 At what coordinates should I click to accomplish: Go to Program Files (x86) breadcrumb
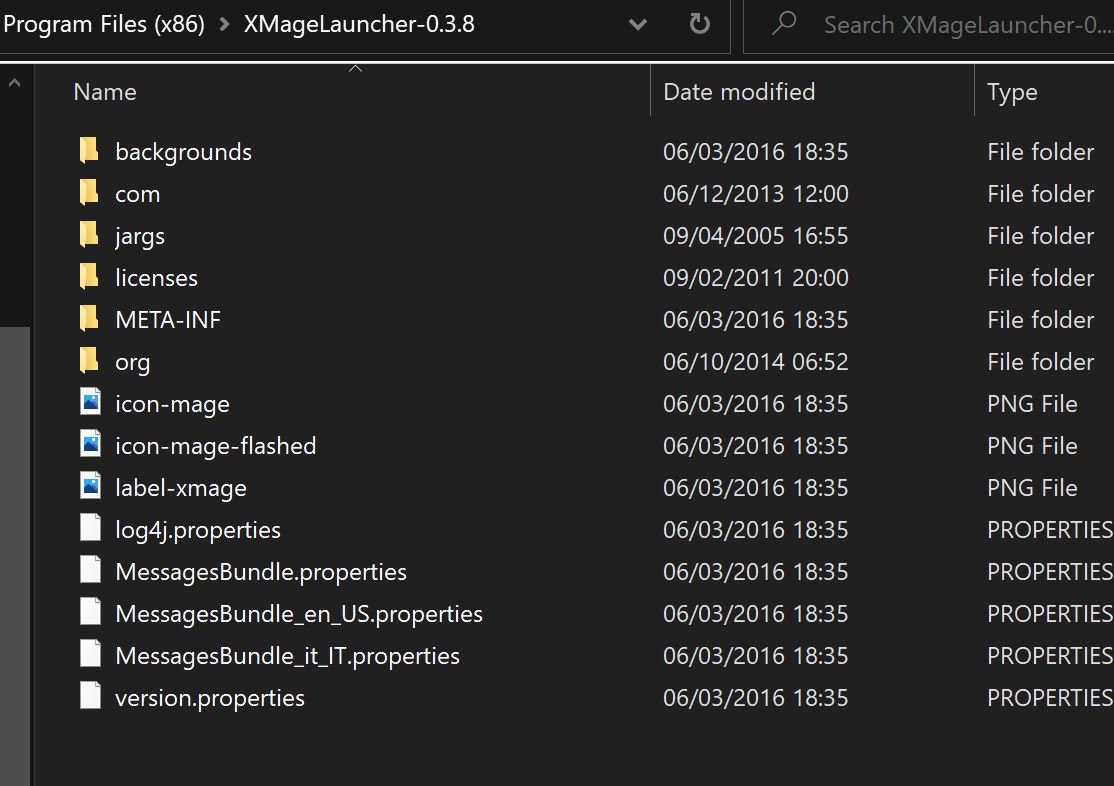[104, 25]
